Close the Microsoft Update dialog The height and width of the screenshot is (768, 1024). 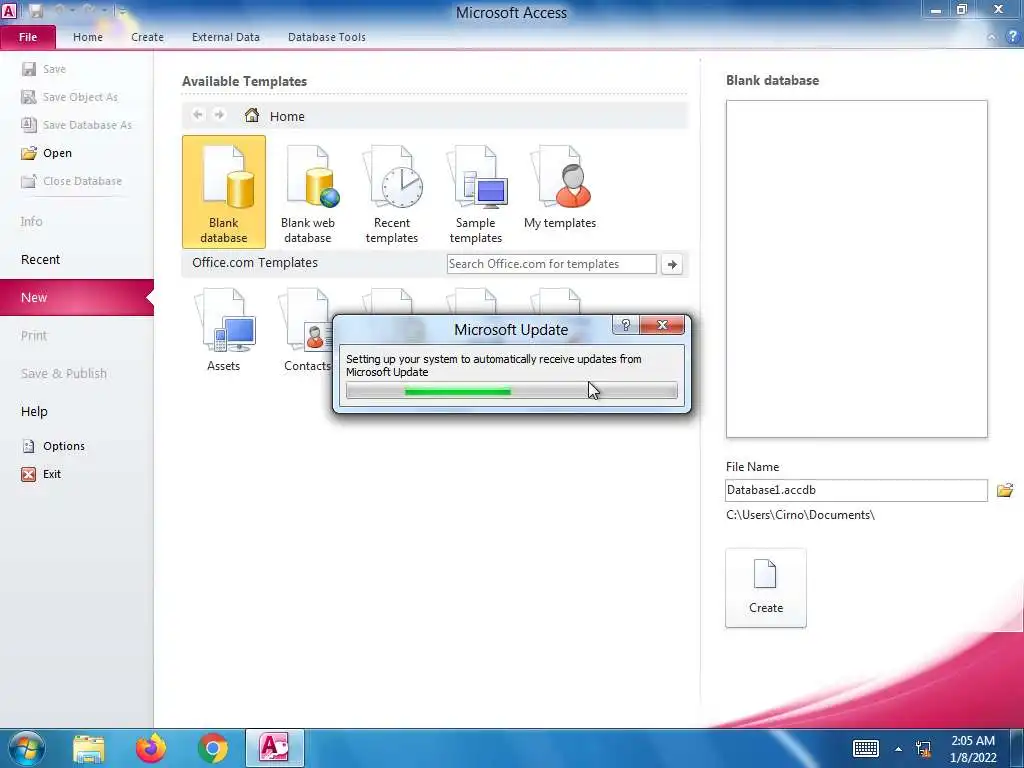pos(662,325)
